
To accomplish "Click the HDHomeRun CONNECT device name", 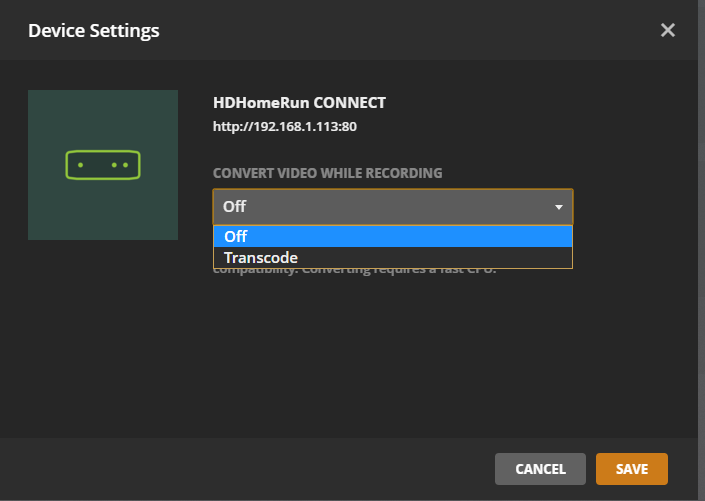I will click(299, 103).
